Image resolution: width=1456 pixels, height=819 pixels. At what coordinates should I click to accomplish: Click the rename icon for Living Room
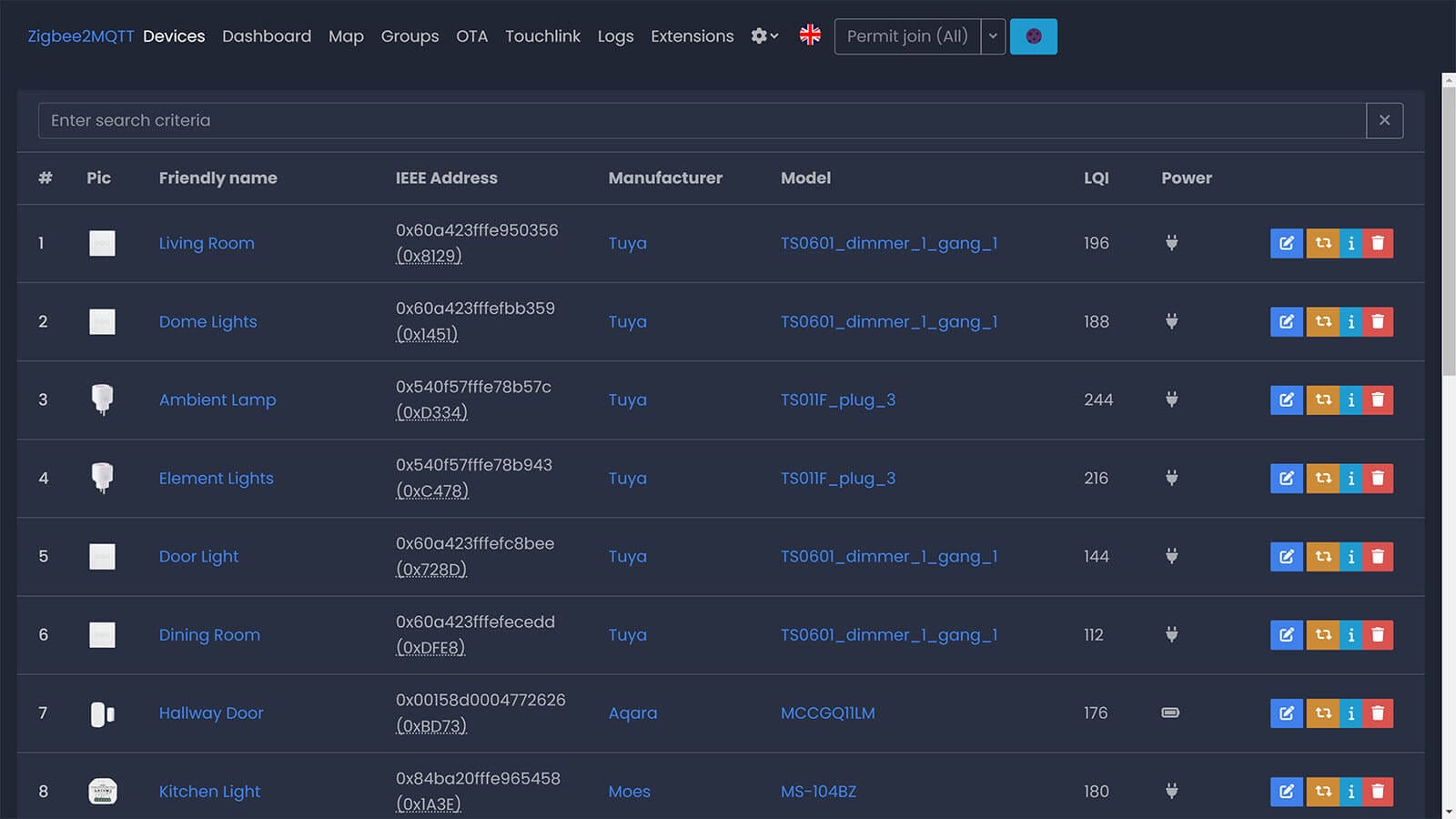pos(1286,243)
